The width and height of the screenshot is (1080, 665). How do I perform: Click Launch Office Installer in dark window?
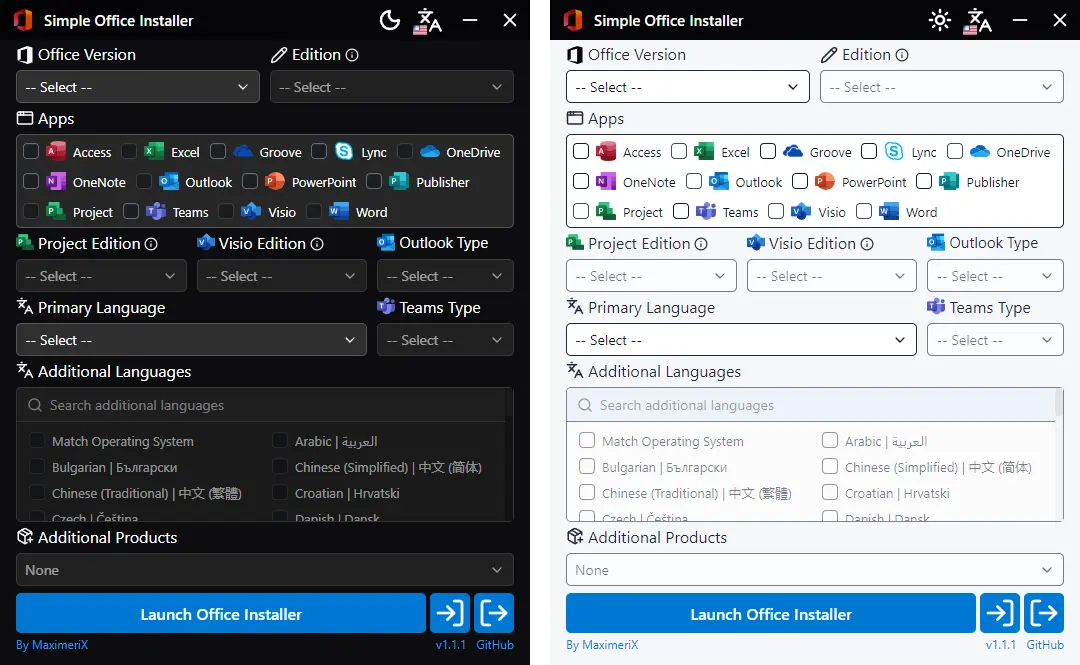(x=221, y=613)
